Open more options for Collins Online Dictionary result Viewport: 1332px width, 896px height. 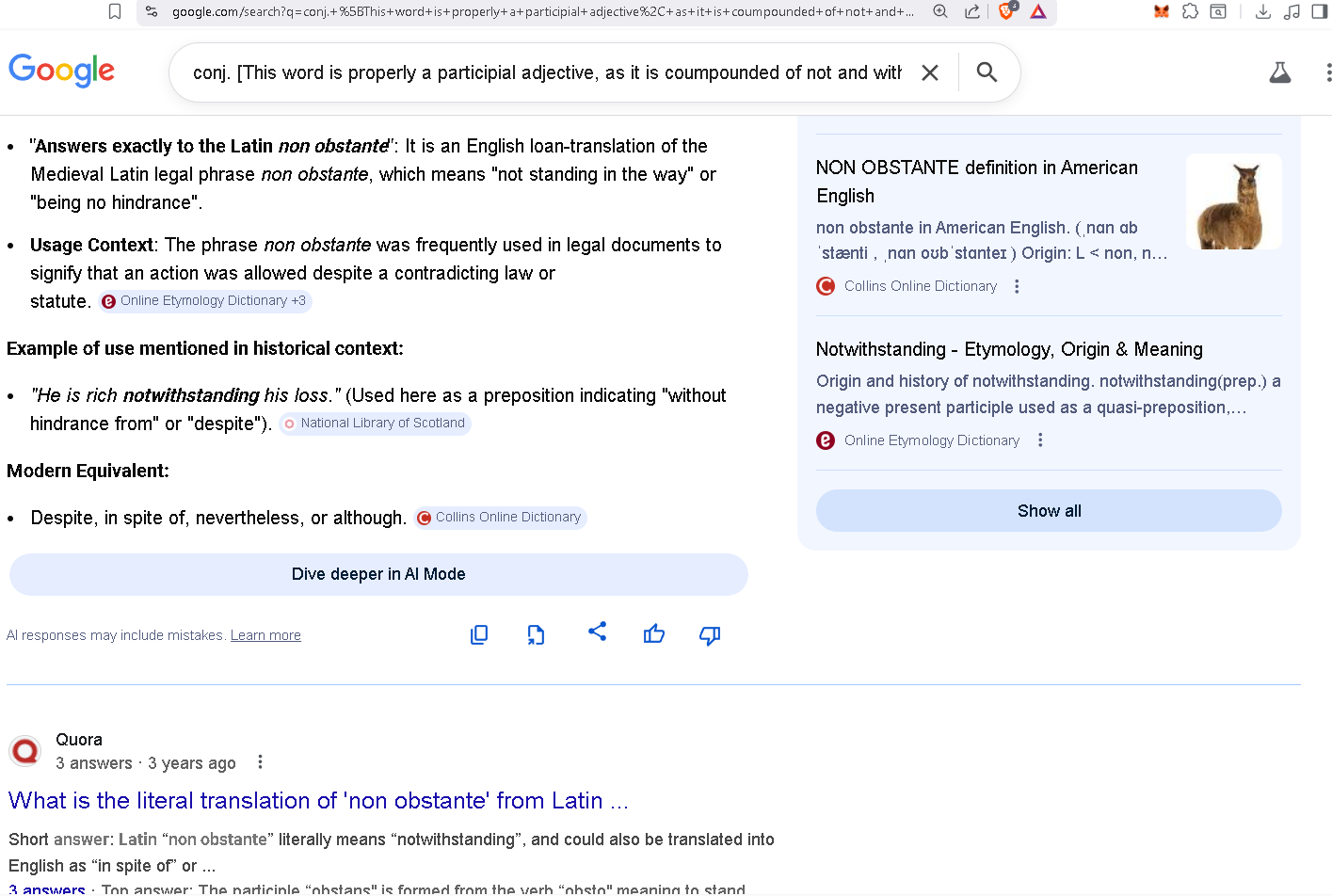pos(1017,286)
